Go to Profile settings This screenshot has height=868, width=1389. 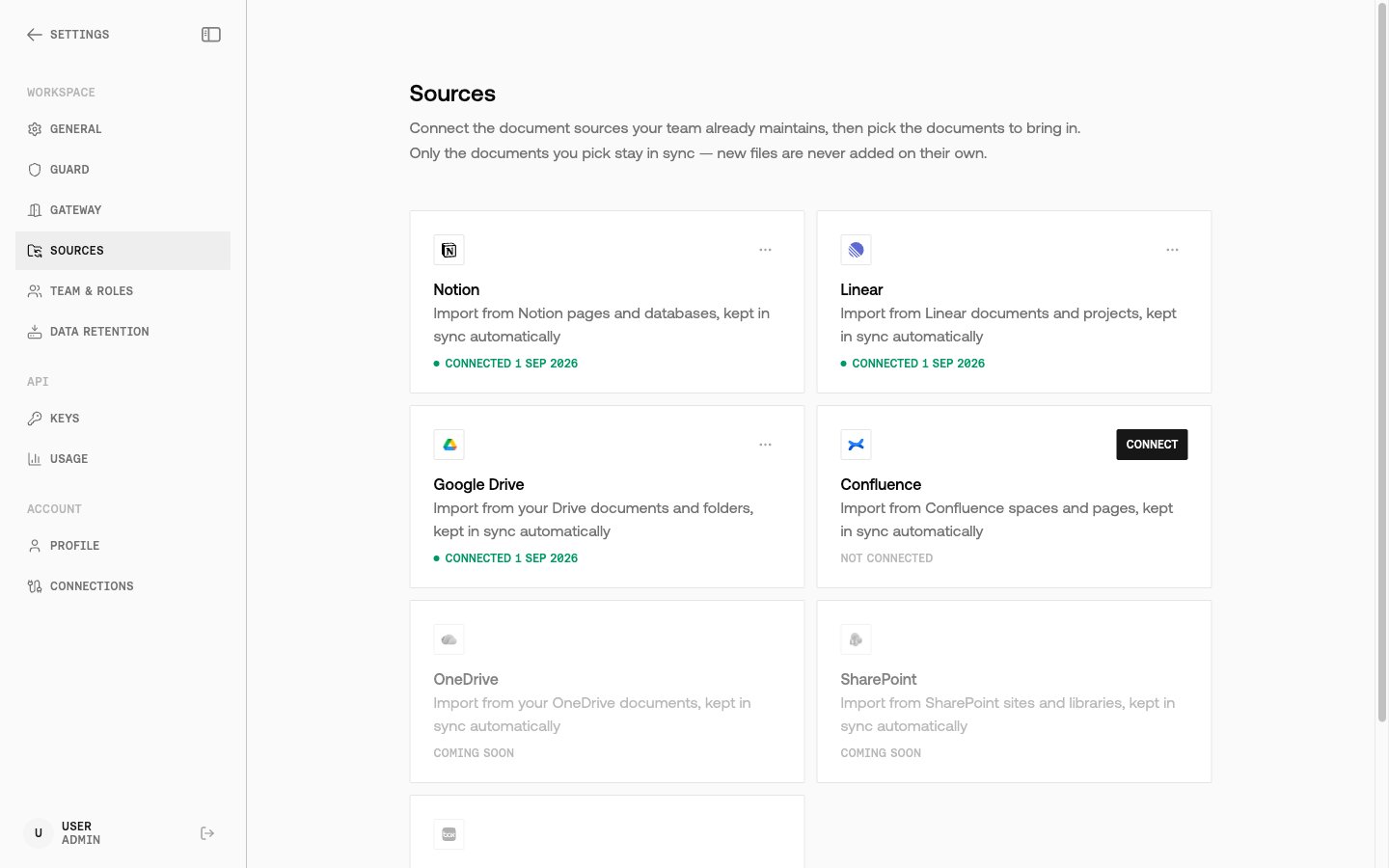coord(123,546)
